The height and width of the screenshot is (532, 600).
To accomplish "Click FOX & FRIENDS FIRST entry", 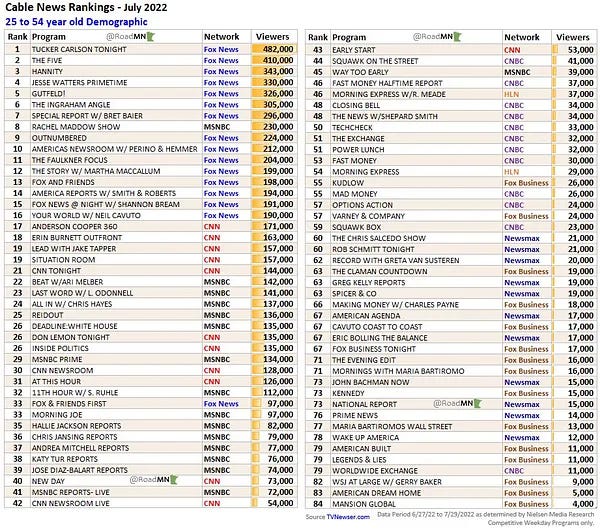I will (69, 404).
